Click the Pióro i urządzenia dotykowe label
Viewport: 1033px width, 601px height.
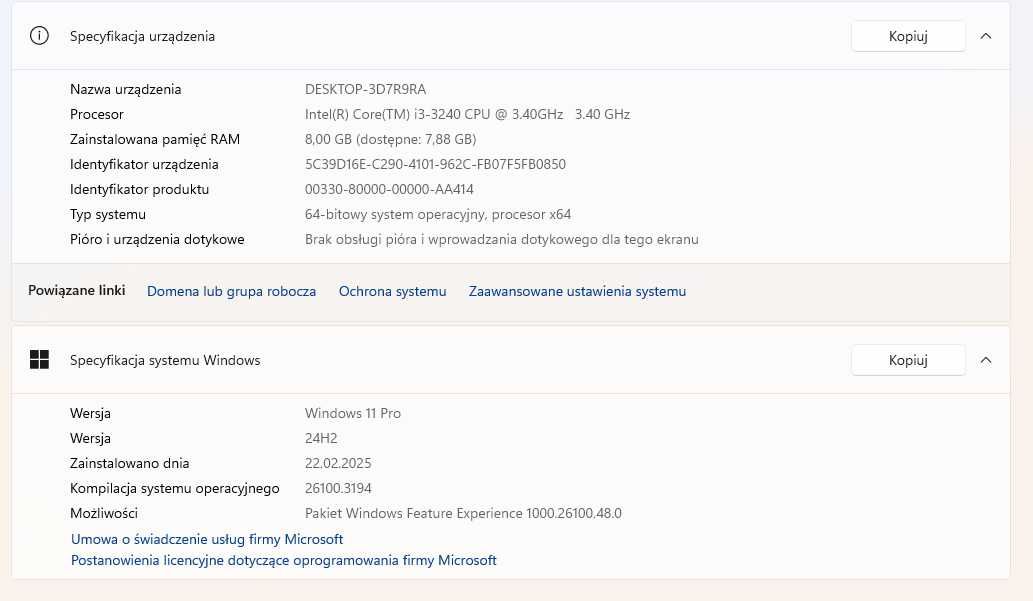point(157,239)
